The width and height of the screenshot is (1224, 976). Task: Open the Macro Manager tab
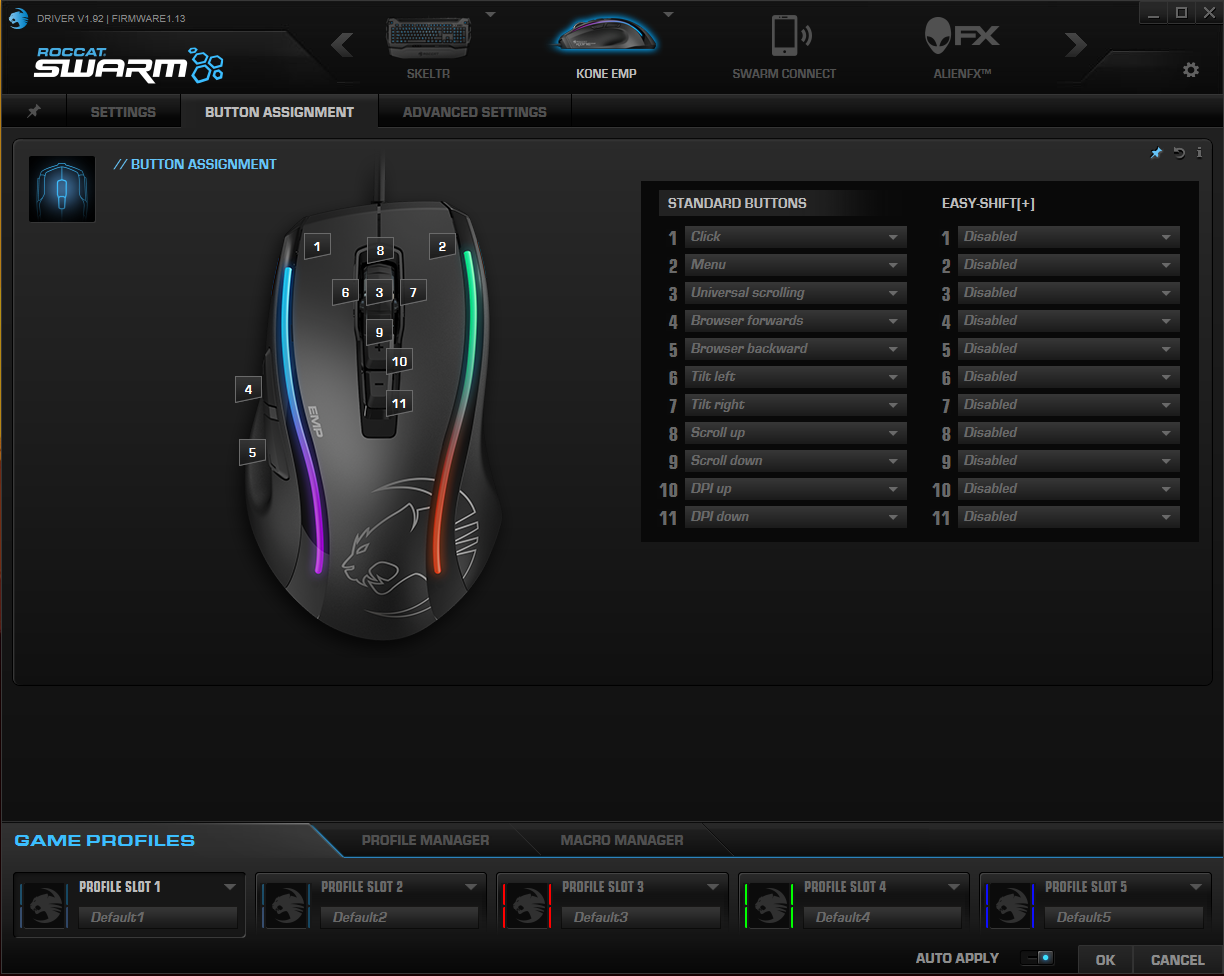pos(622,840)
